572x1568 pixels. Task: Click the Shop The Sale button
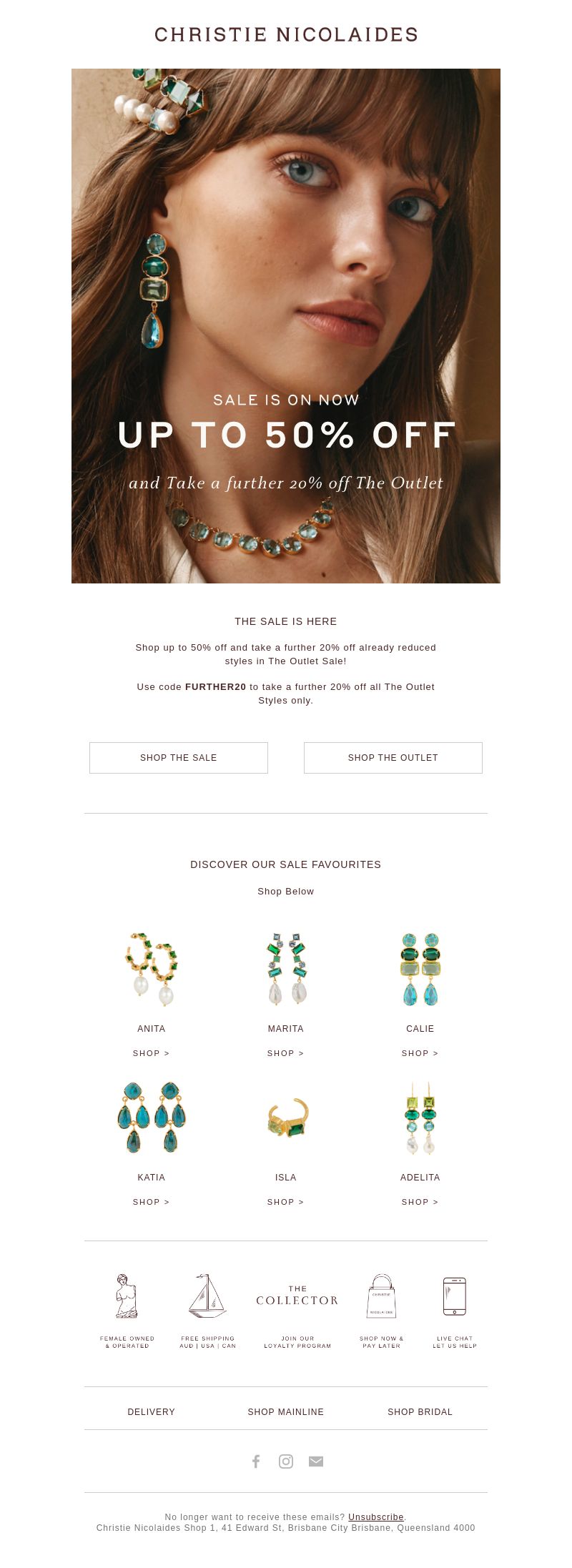[x=179, y=757]
